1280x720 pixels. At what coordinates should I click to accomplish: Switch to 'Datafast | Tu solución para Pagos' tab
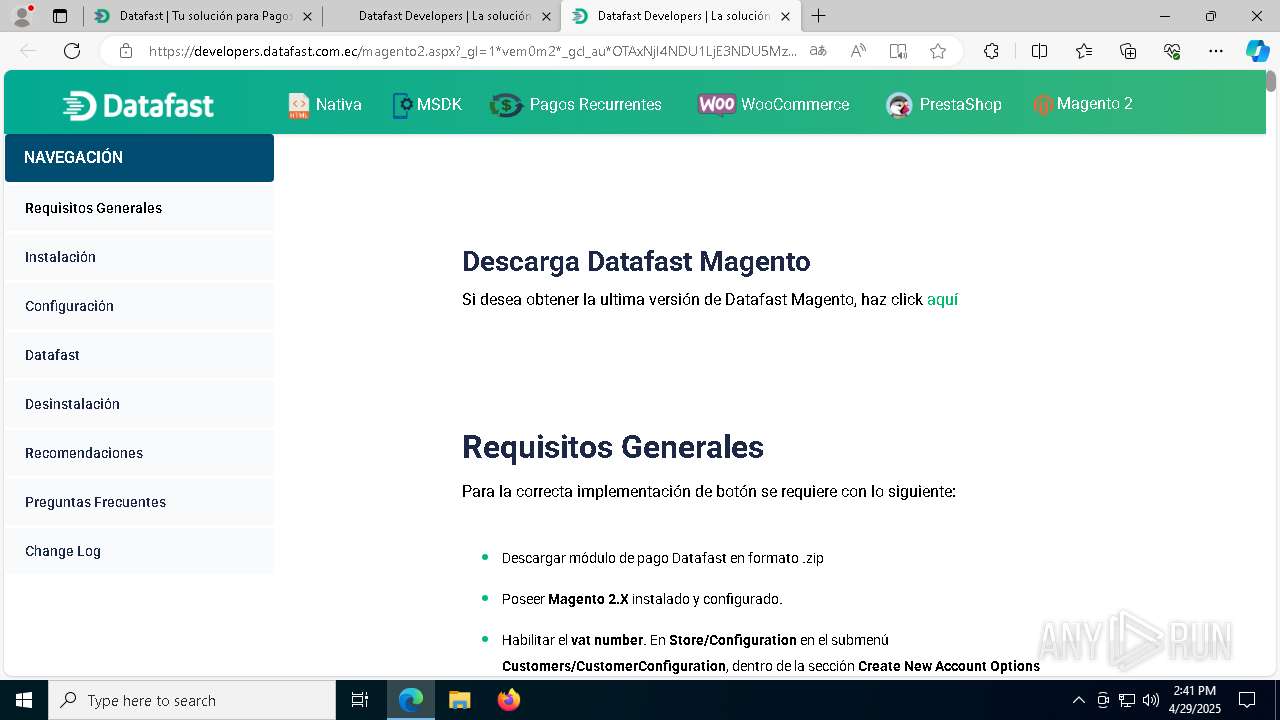(203, 16)
